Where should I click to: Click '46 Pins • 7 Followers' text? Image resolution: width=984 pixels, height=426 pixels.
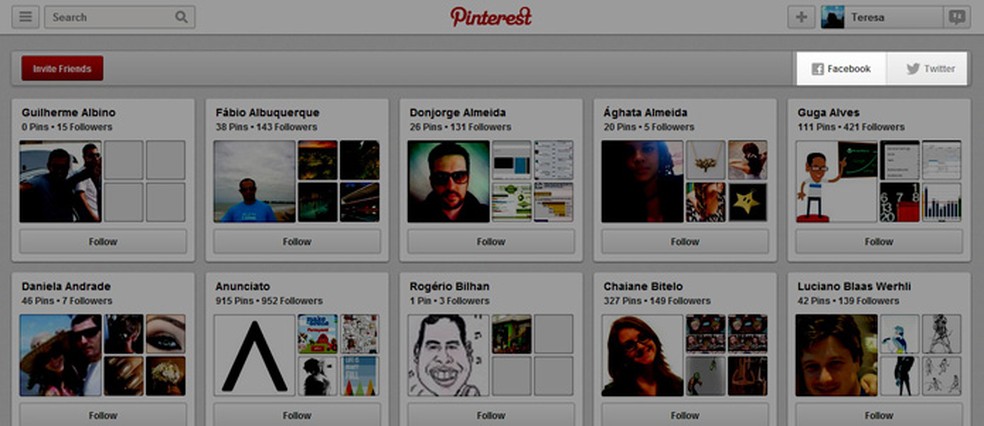click(67, 301)
